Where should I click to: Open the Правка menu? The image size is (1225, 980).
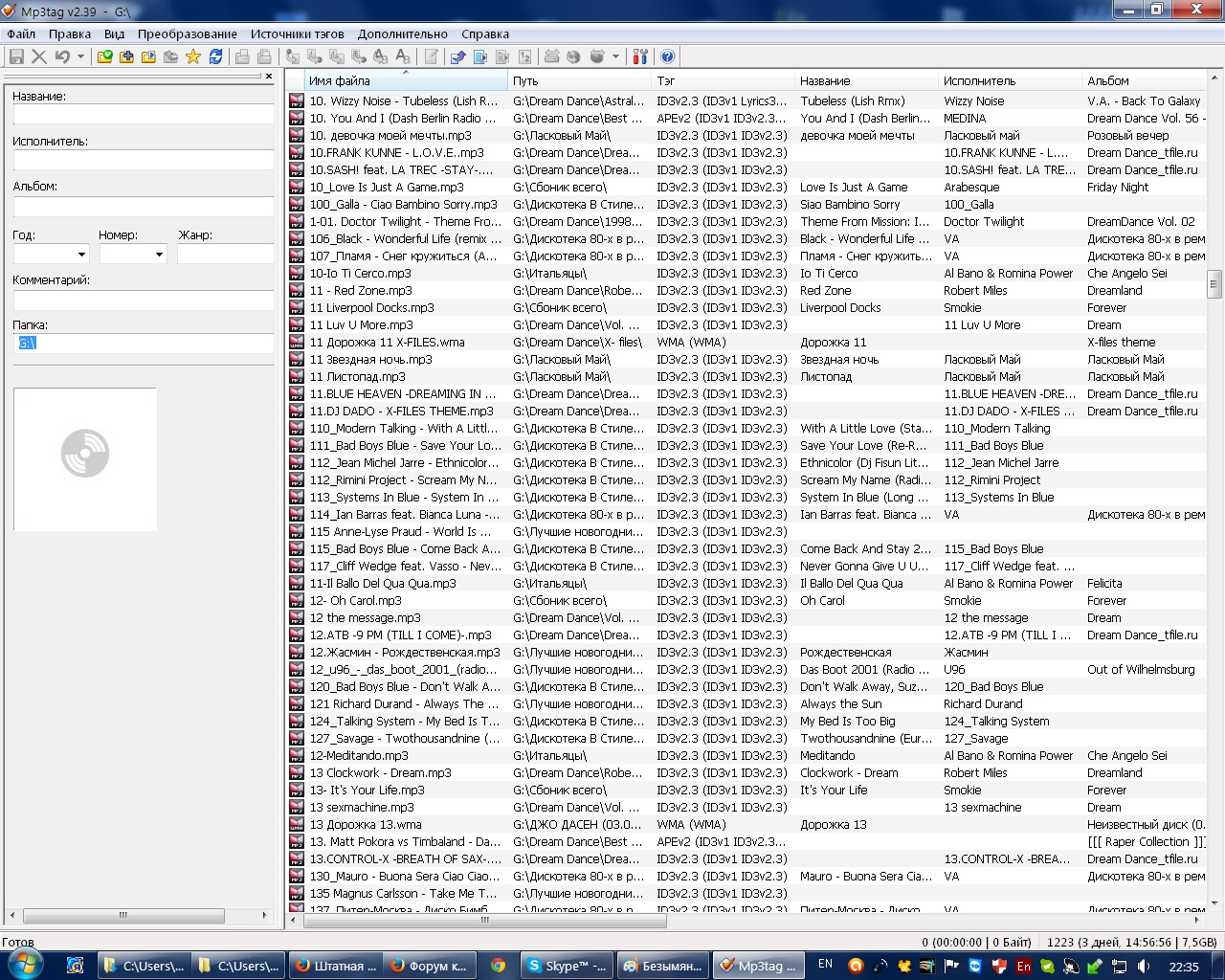tap(70, 33)
